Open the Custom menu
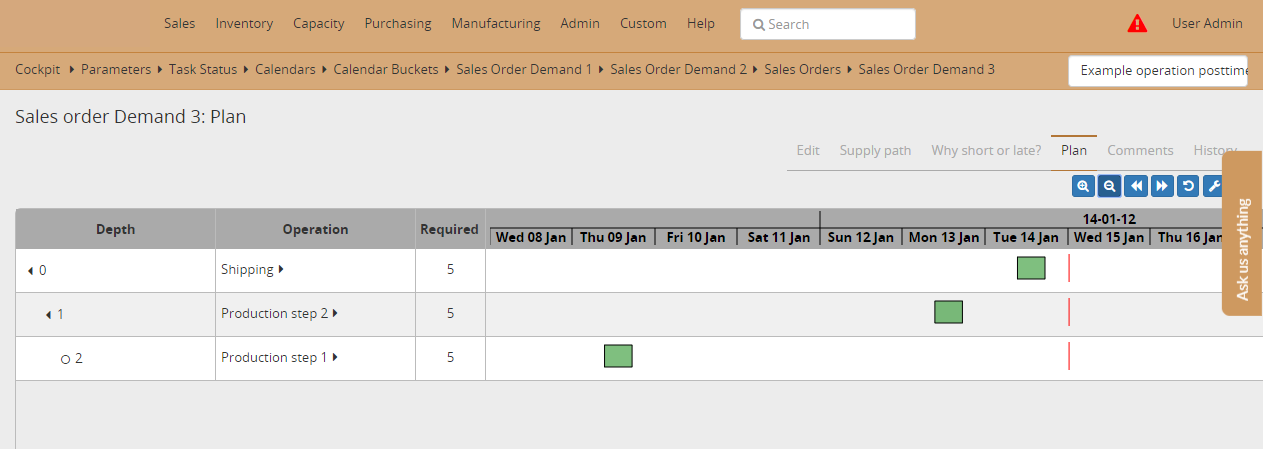 (644, 23)
